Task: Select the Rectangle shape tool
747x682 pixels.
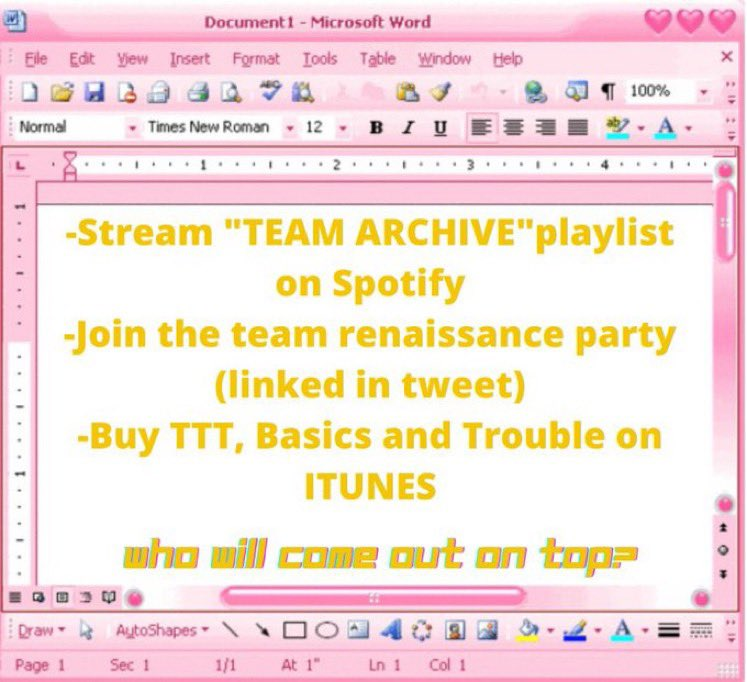Action: tap(294, 631)
